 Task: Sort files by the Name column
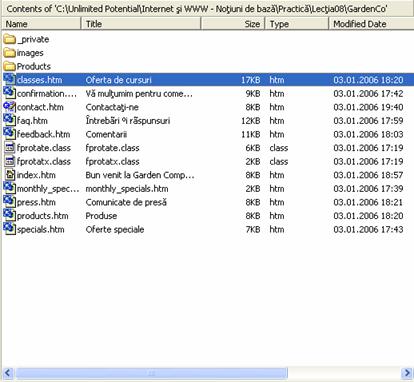coord(41,24)
